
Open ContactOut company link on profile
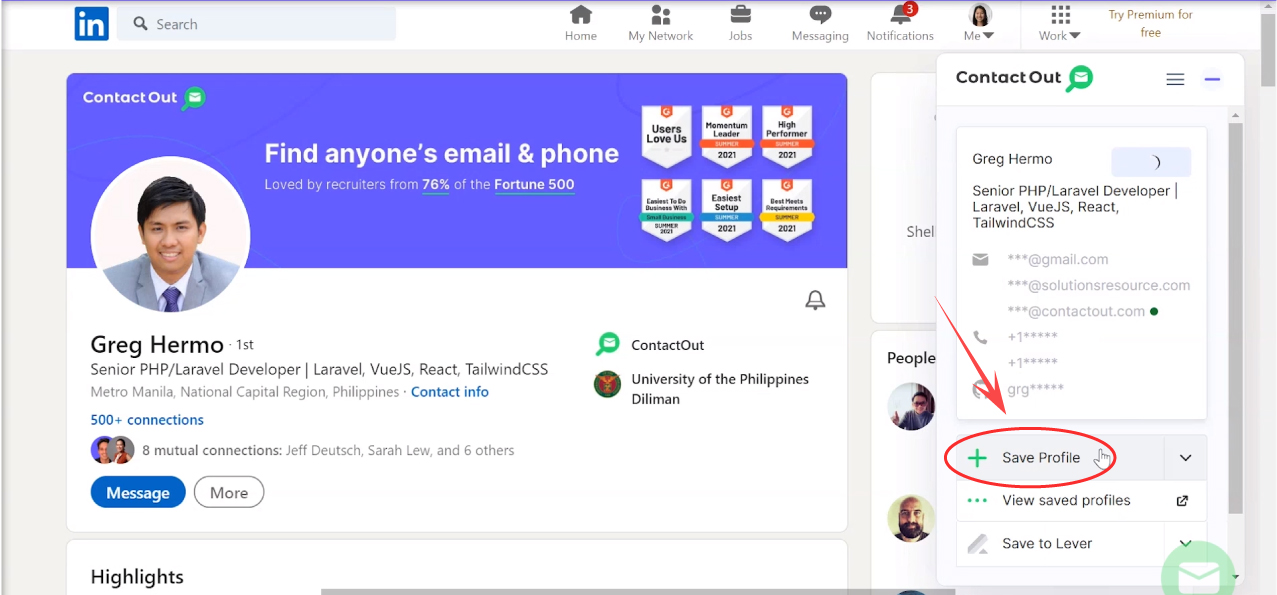667,345
